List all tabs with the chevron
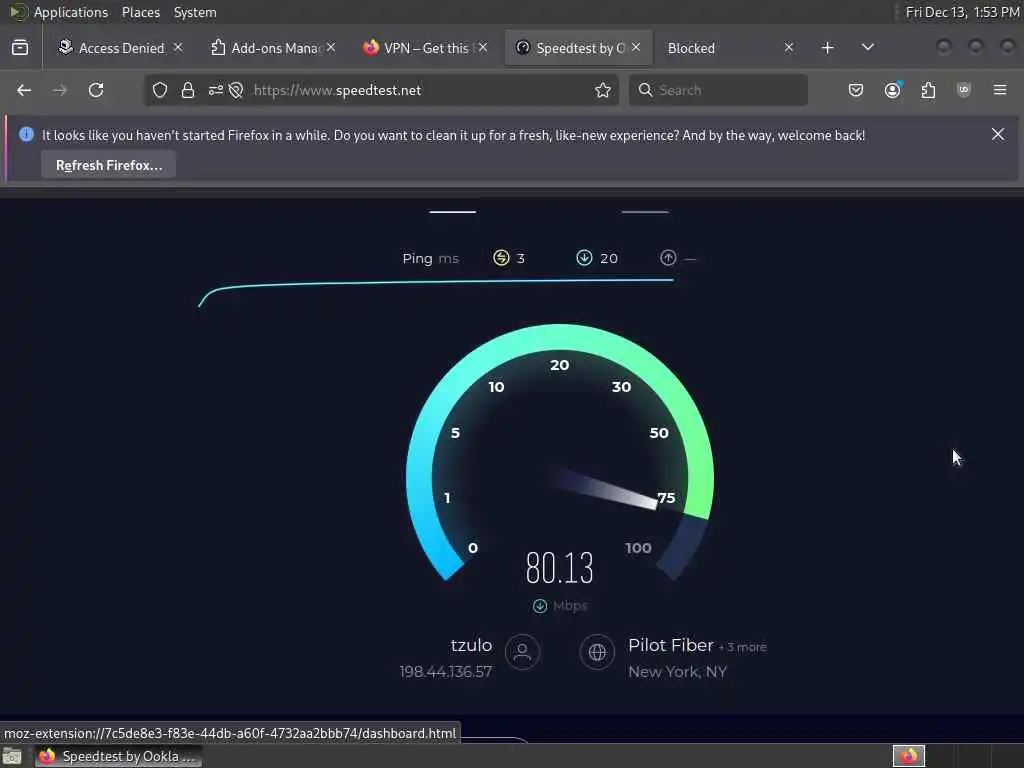Image resolution: width=1024 pixels, height=768 pixels. [867, 47]
